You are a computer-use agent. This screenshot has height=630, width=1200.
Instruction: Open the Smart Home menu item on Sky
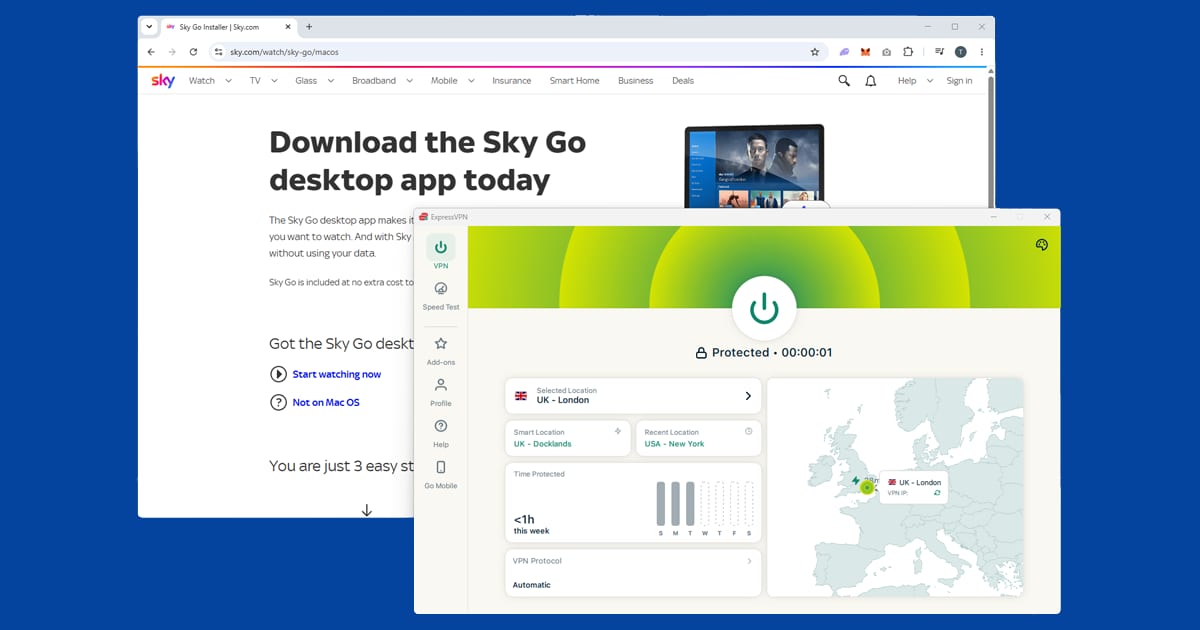[574, 81]
